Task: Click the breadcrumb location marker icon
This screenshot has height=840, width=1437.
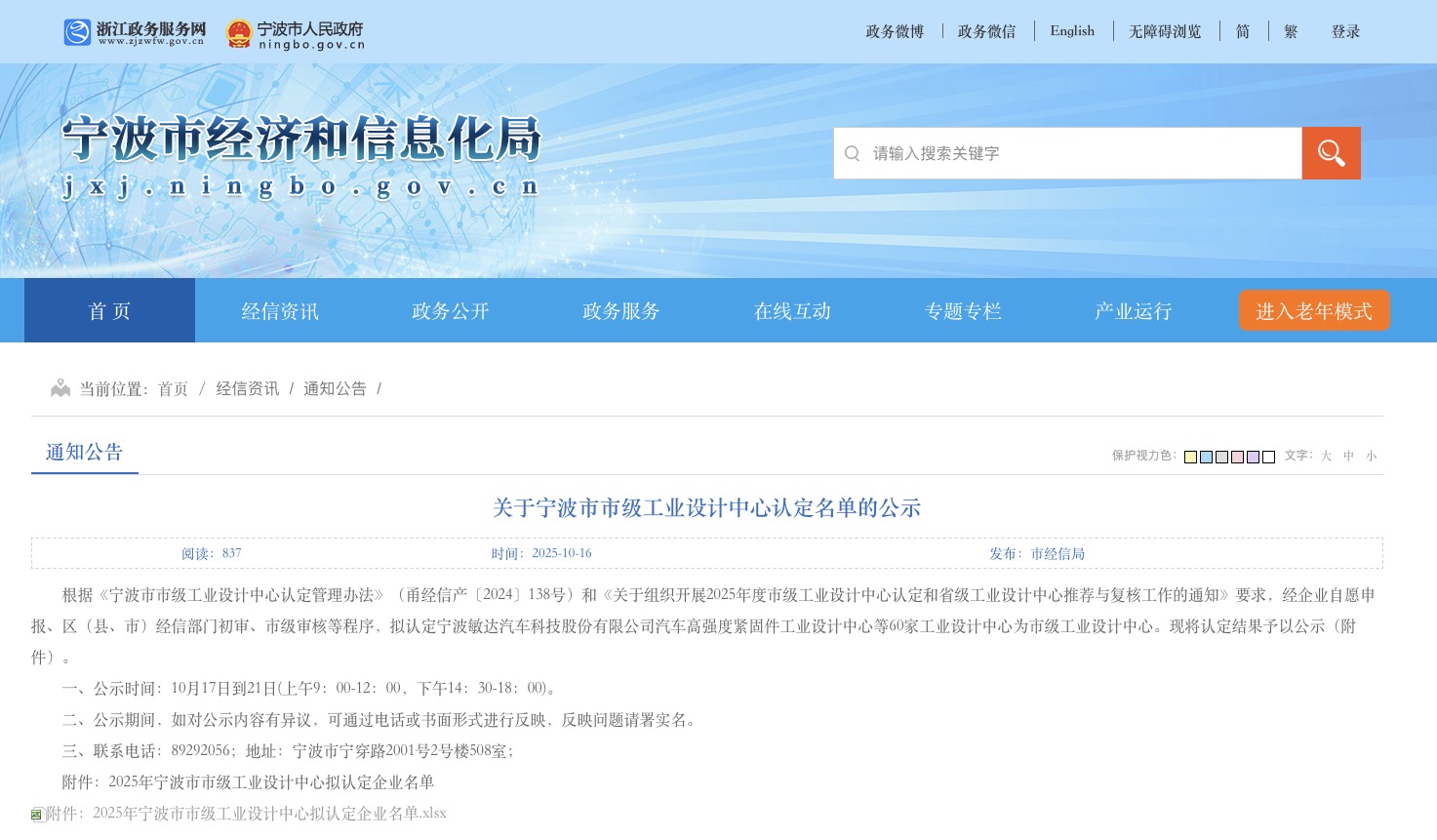Action: pyautogui.click(x=60, y=386)
